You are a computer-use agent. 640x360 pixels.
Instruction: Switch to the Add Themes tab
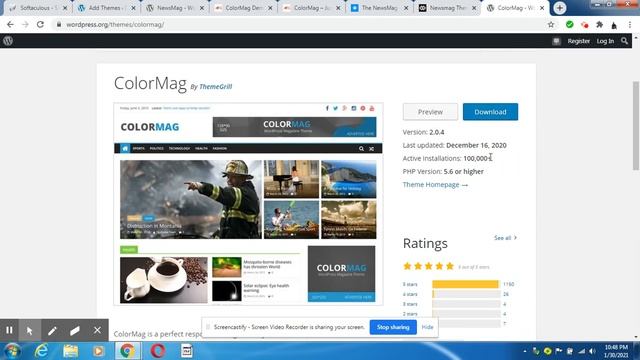pos(105,8)
